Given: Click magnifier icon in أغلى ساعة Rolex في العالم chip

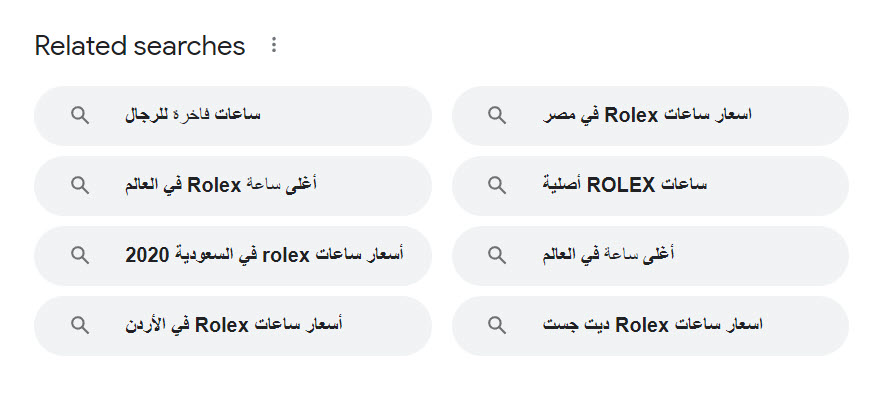Looking at the screenshot, I should click(80, 185).
